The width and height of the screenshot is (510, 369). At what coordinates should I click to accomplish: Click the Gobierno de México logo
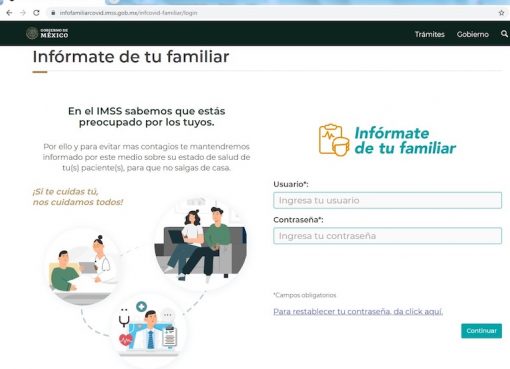[x=47, y=33]
